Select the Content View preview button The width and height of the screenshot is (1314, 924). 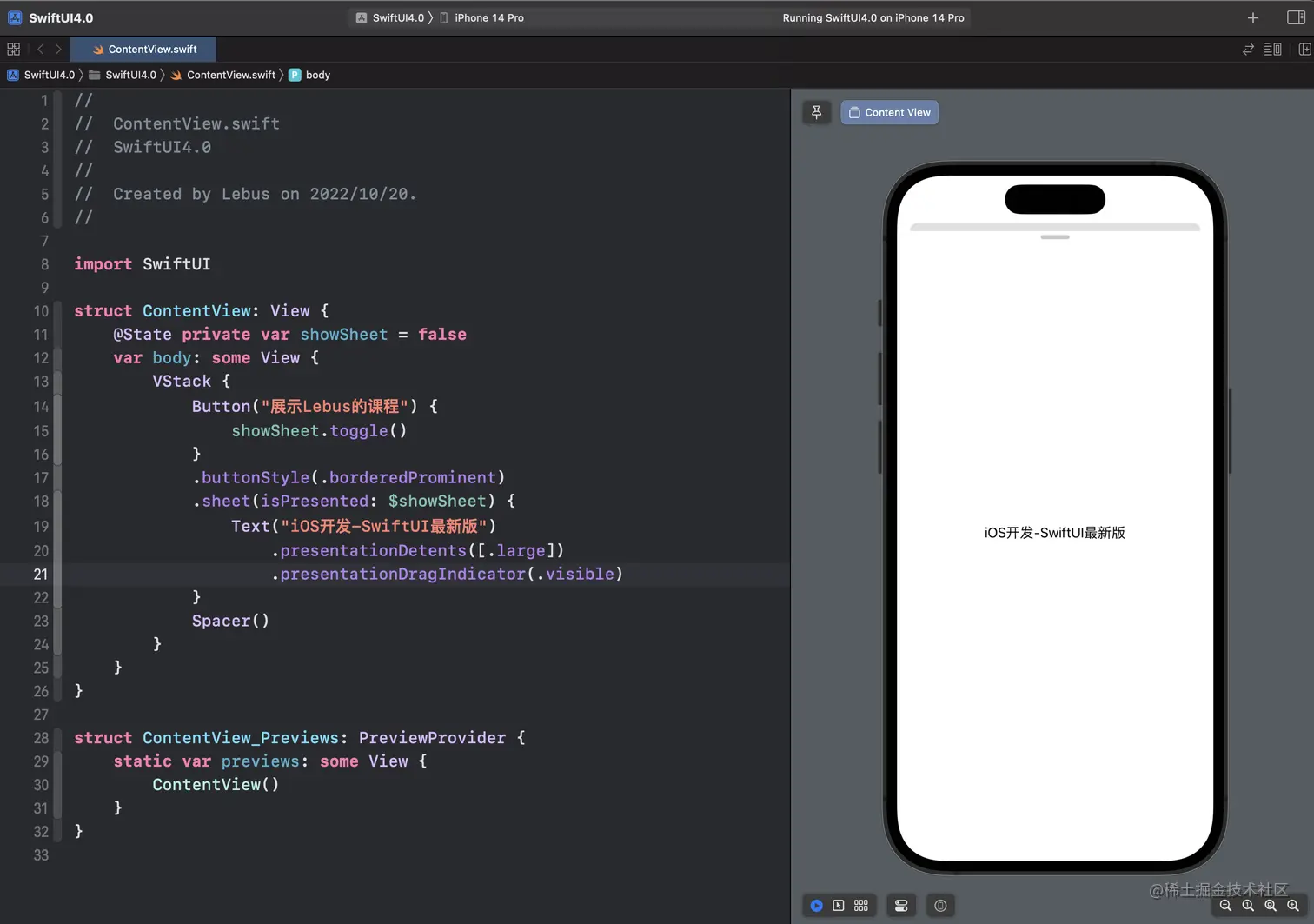(x=889, y=112)
